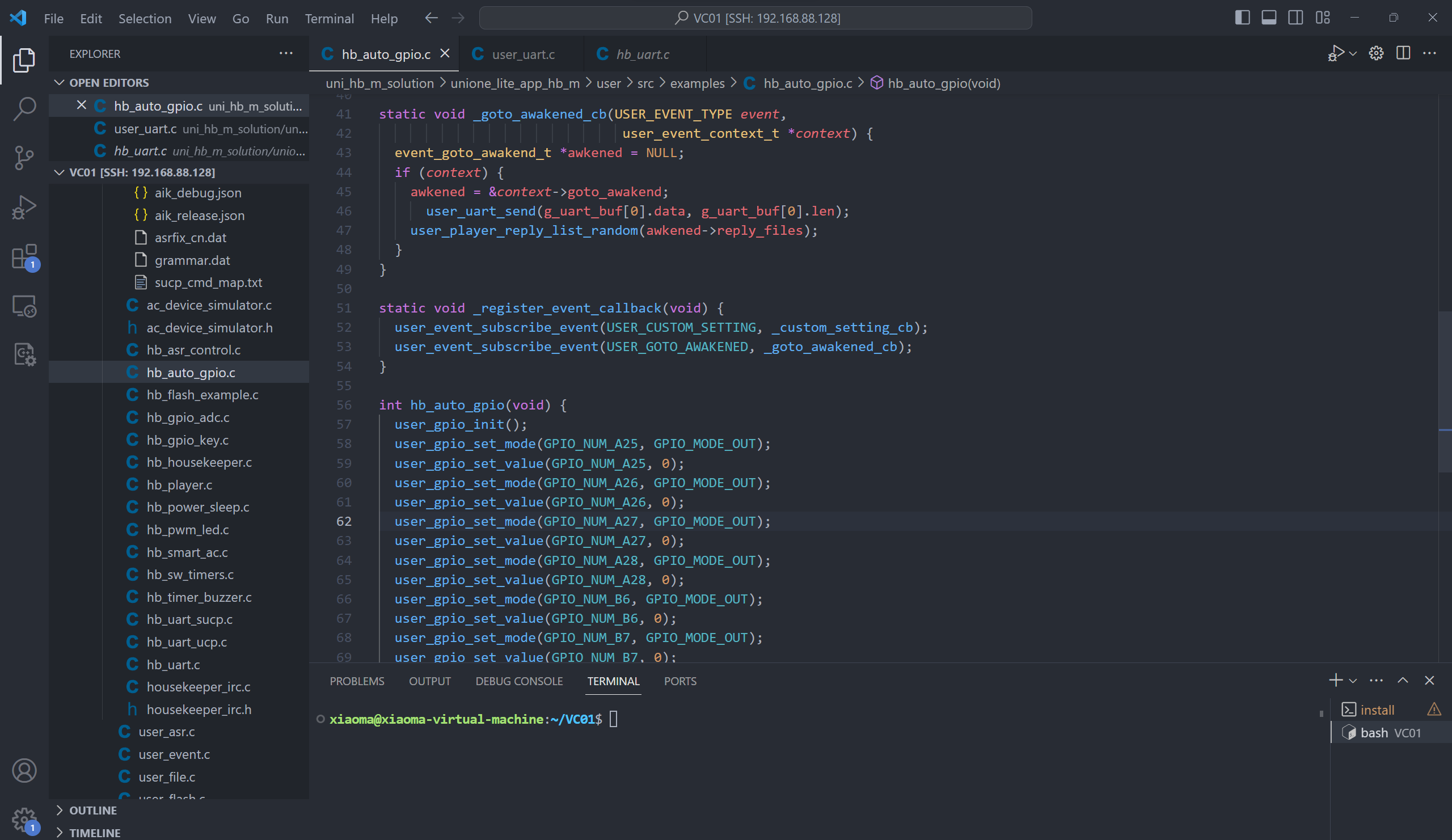Toggle the primary side bar layout icon
Viewport: 1452px width, 840px height.
click(1242, 18)
